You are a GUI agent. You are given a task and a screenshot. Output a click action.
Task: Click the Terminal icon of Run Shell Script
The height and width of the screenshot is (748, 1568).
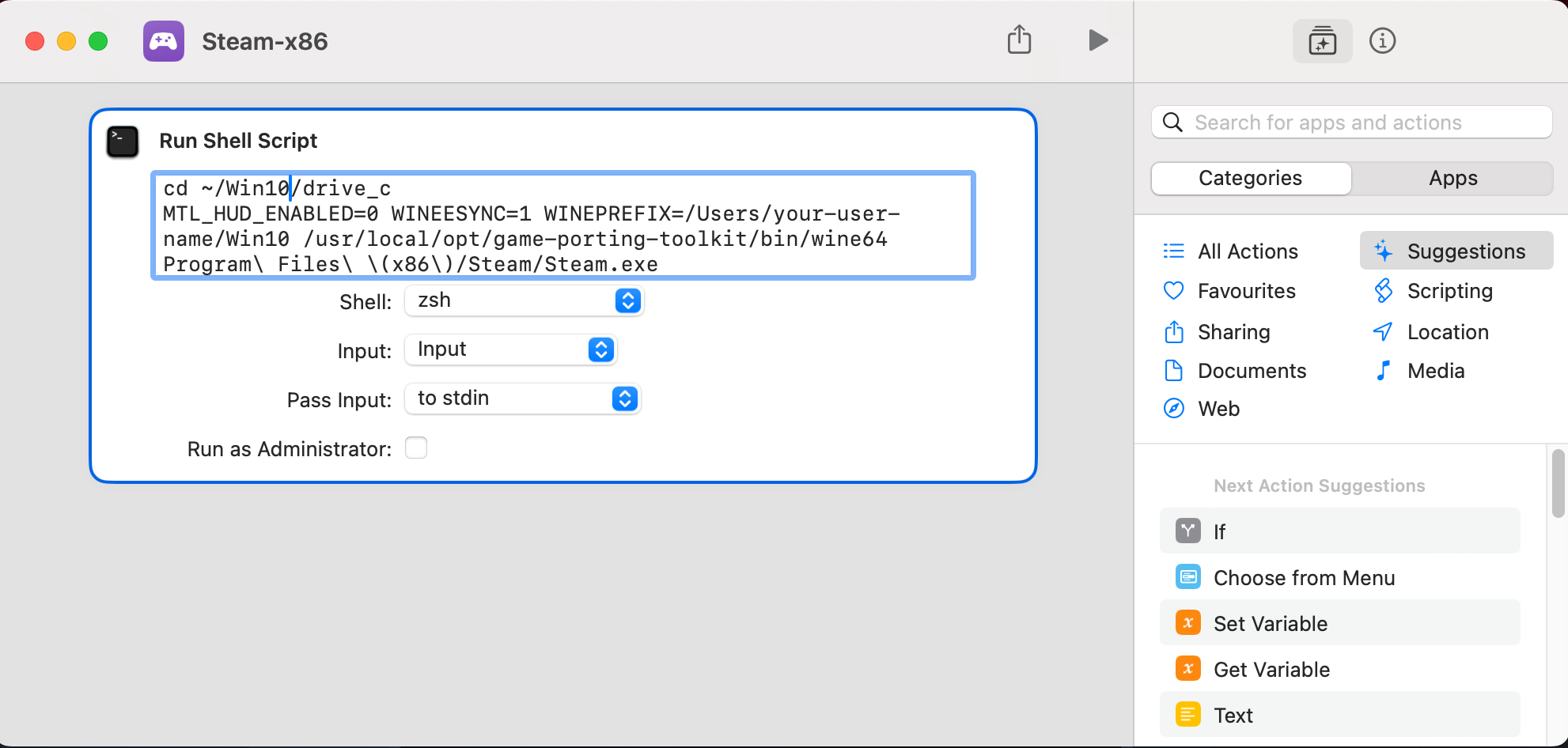(123, 142)
